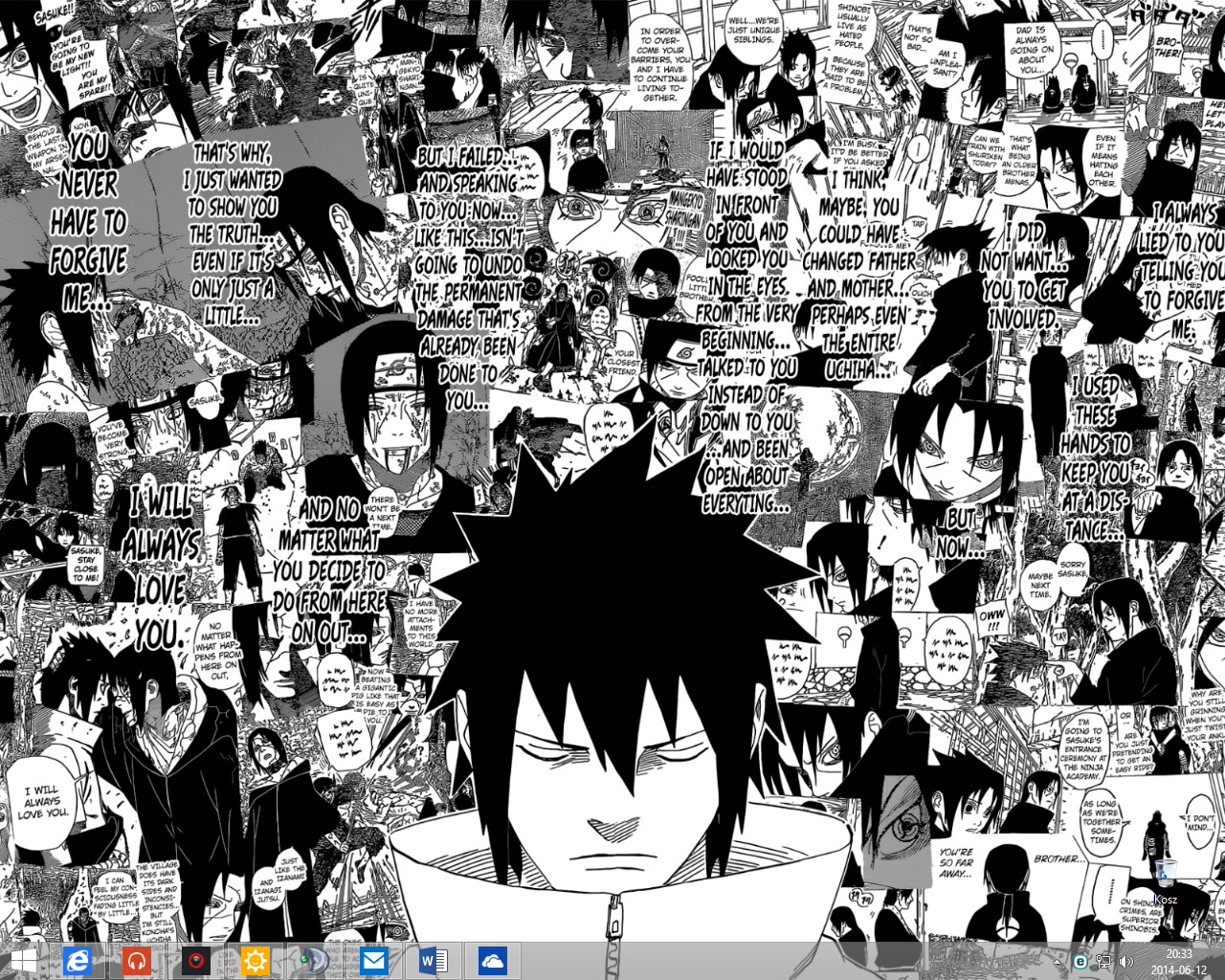
Task: Open the ESET antivirus tray icon
Action: 1080,962
